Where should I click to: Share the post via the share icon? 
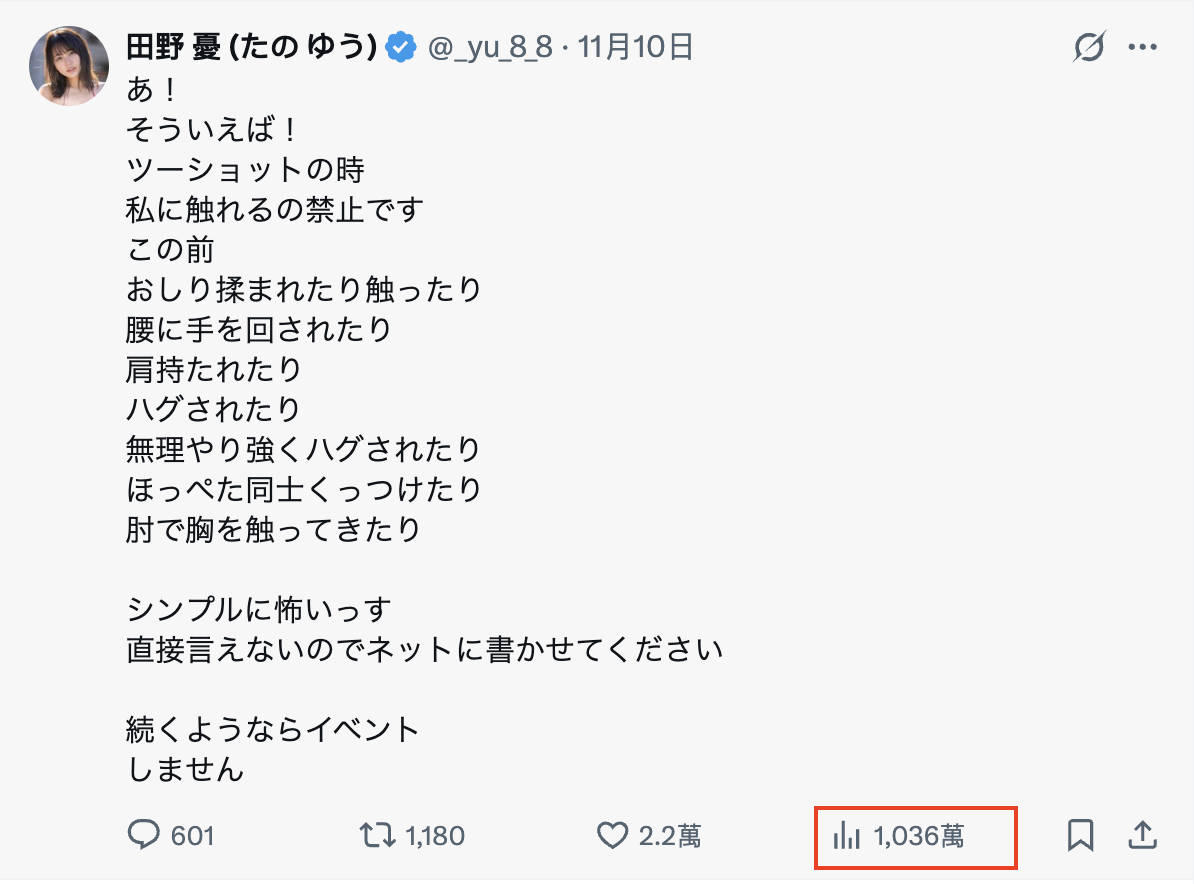pyautogui.click(x=1143, y=835)
